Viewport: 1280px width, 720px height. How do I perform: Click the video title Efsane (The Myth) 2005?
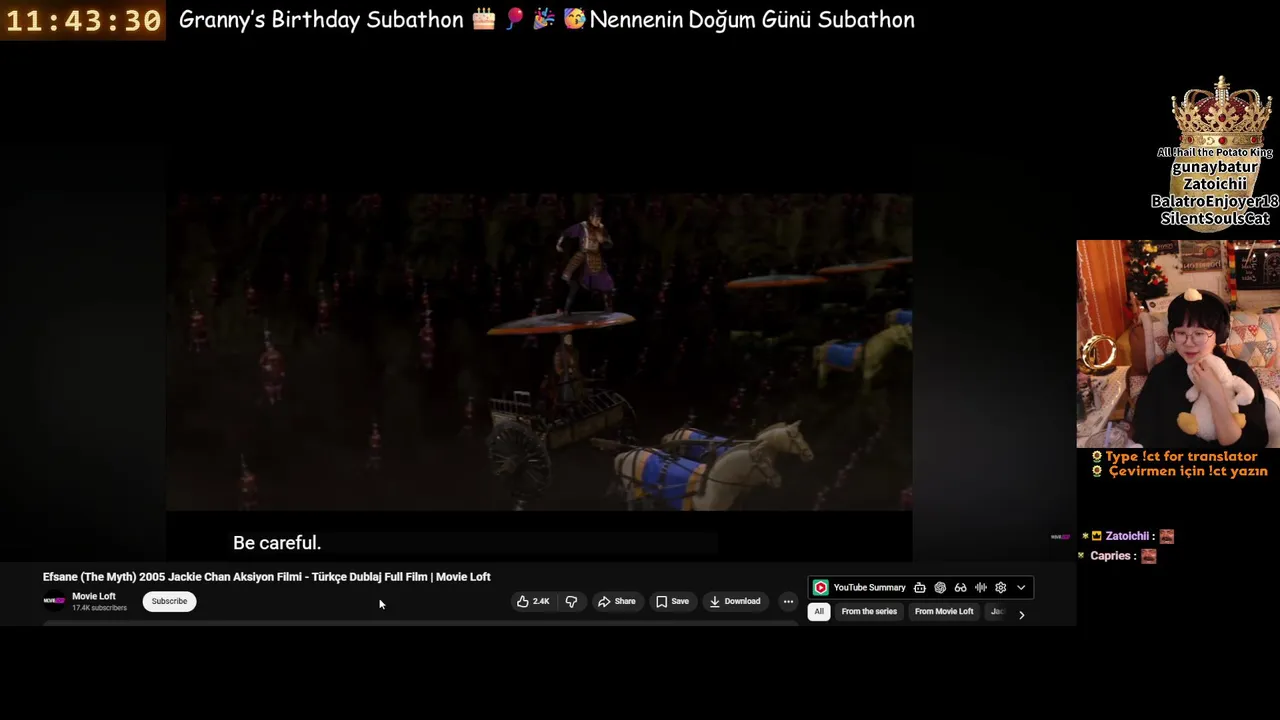[x=266, y=577]
